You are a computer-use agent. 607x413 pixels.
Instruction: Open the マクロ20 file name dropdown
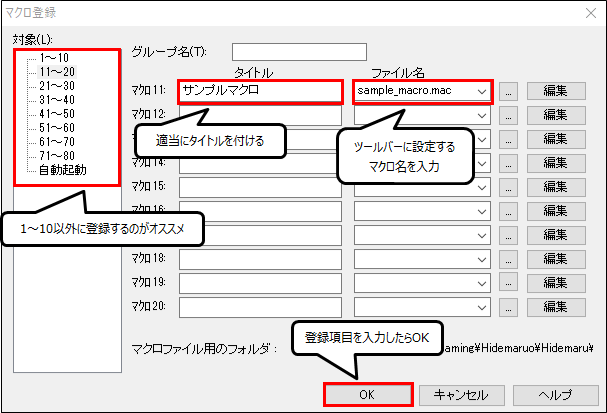(x=482, y=307)
